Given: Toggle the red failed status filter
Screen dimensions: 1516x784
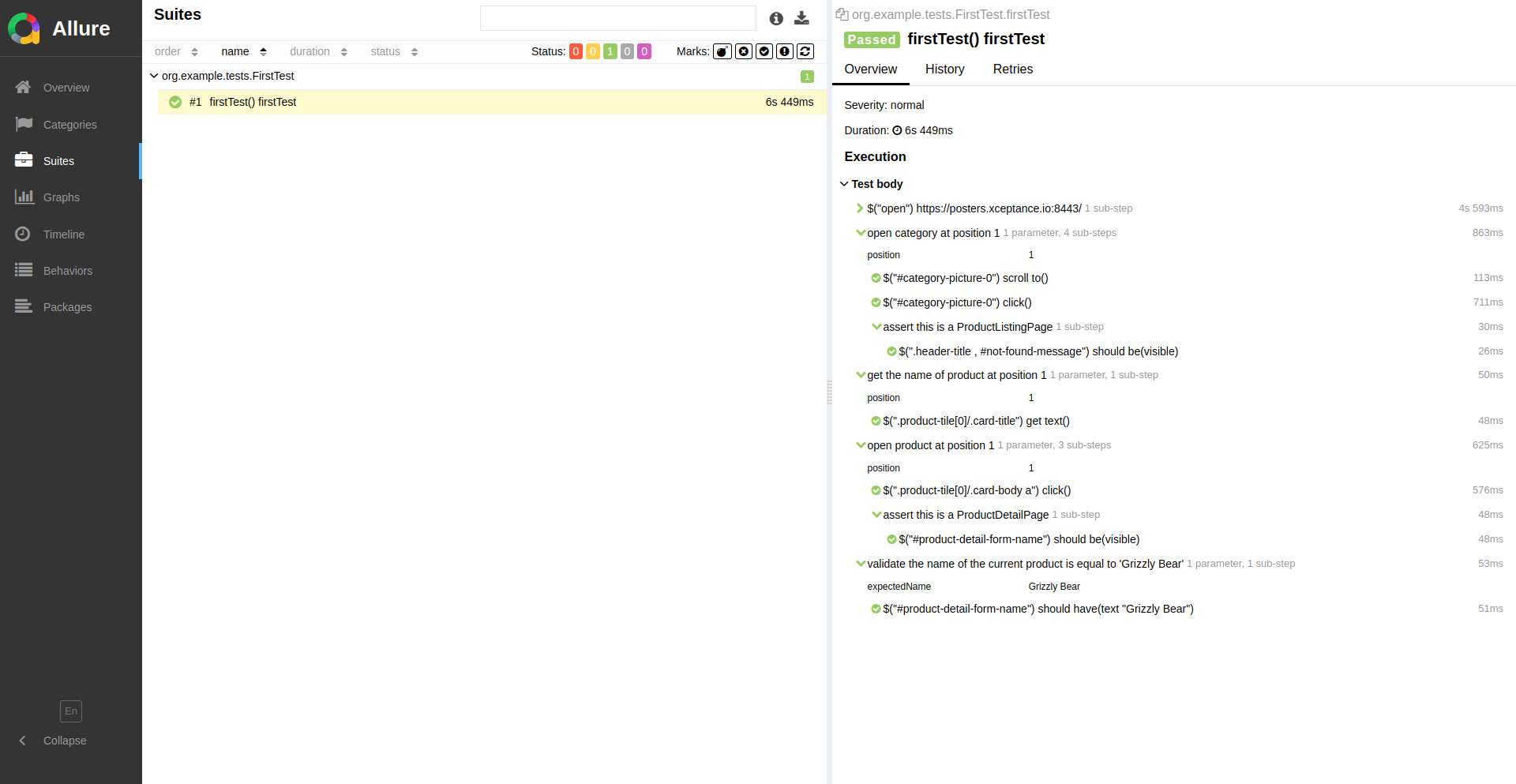Looking at the screenshot, I should [x=576, y=51].
